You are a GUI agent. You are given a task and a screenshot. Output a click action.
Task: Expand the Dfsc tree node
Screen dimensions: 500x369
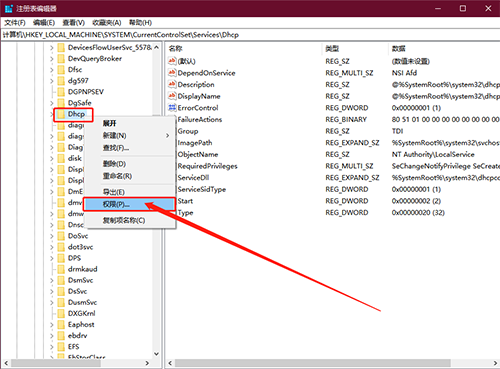[52, 70]
